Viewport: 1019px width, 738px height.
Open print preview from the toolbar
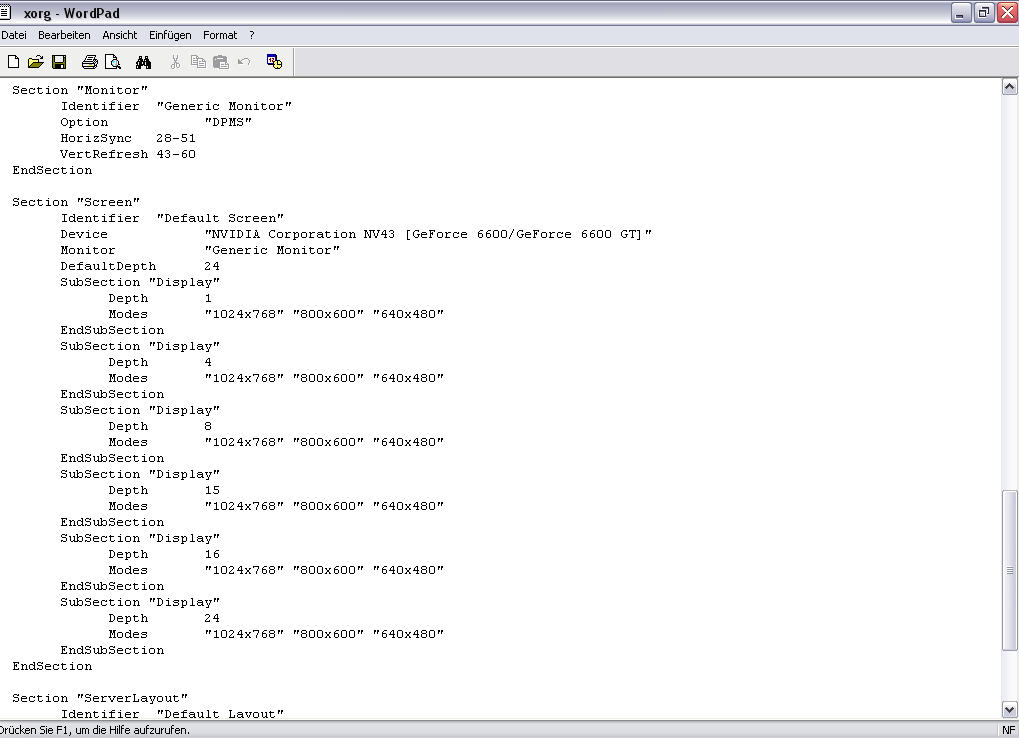pos(113,62)
